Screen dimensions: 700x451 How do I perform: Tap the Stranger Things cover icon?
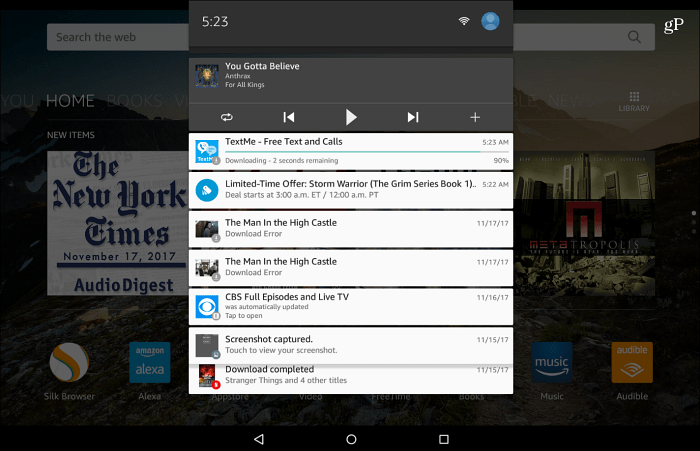207,376
